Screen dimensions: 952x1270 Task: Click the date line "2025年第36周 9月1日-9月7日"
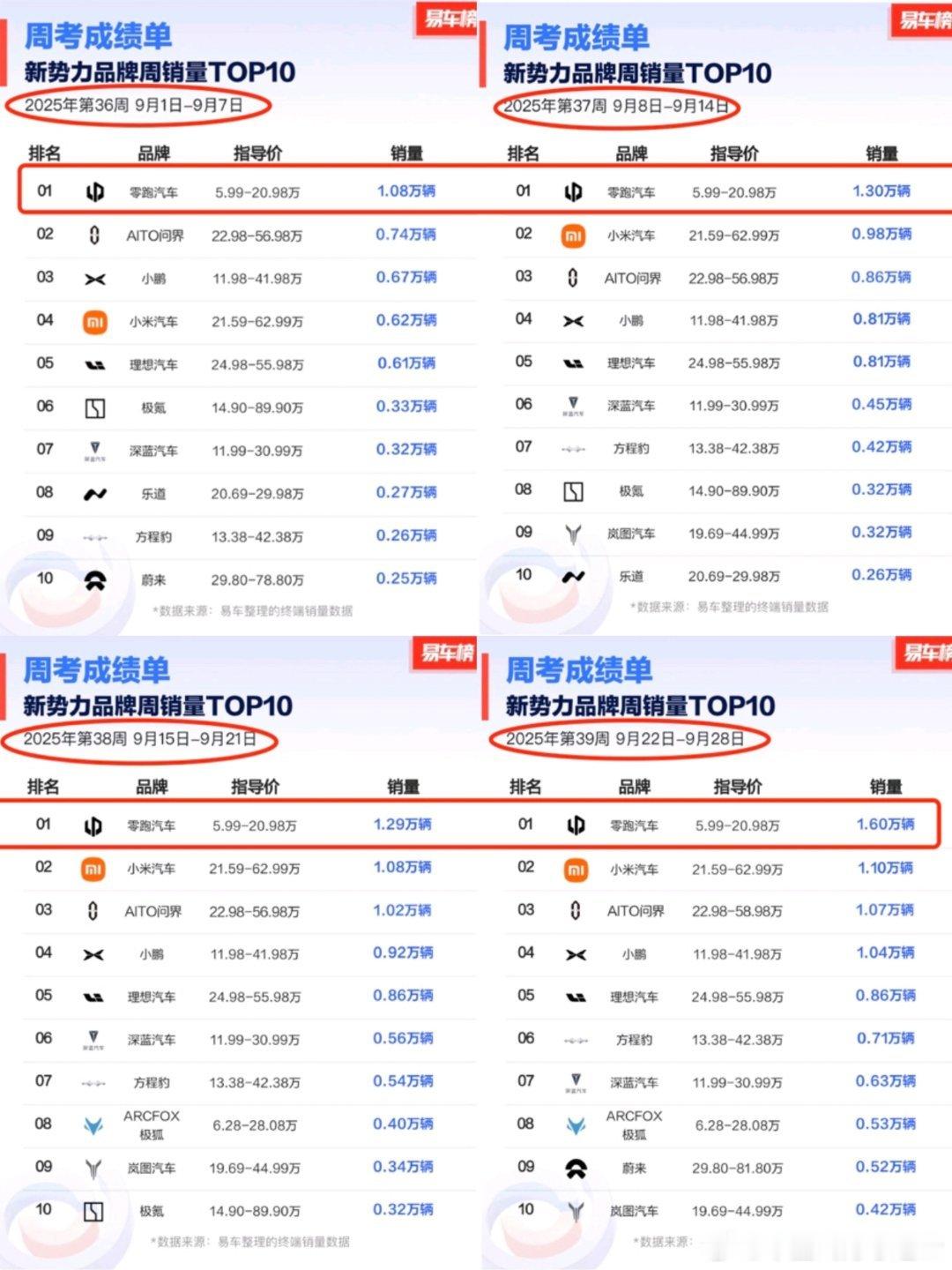[x=134, y=105]
